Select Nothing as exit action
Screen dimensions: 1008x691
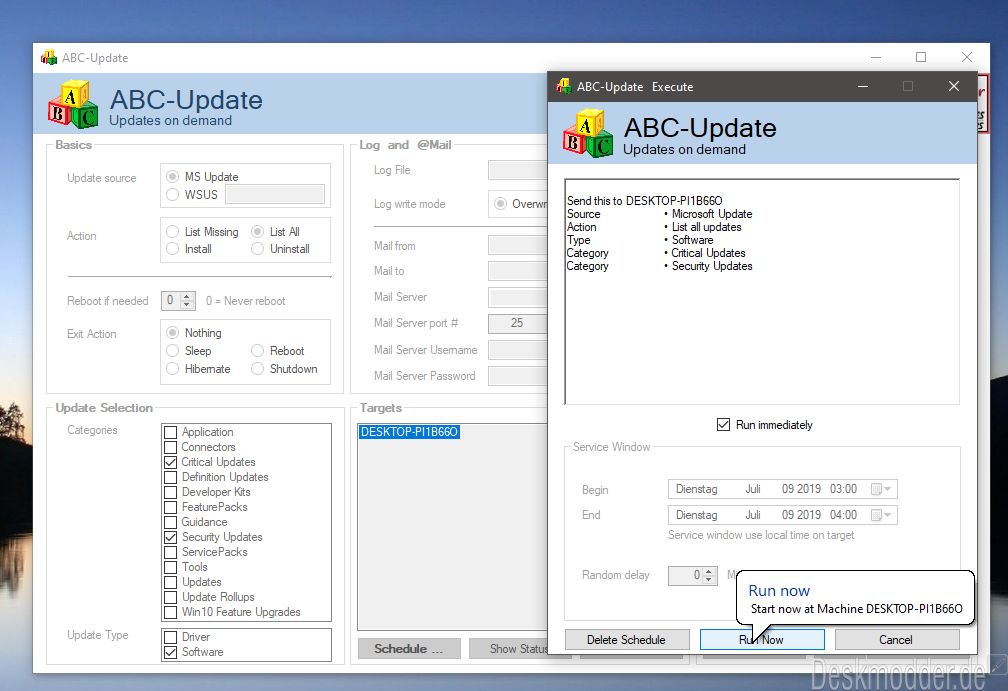(x=172, y=332)
